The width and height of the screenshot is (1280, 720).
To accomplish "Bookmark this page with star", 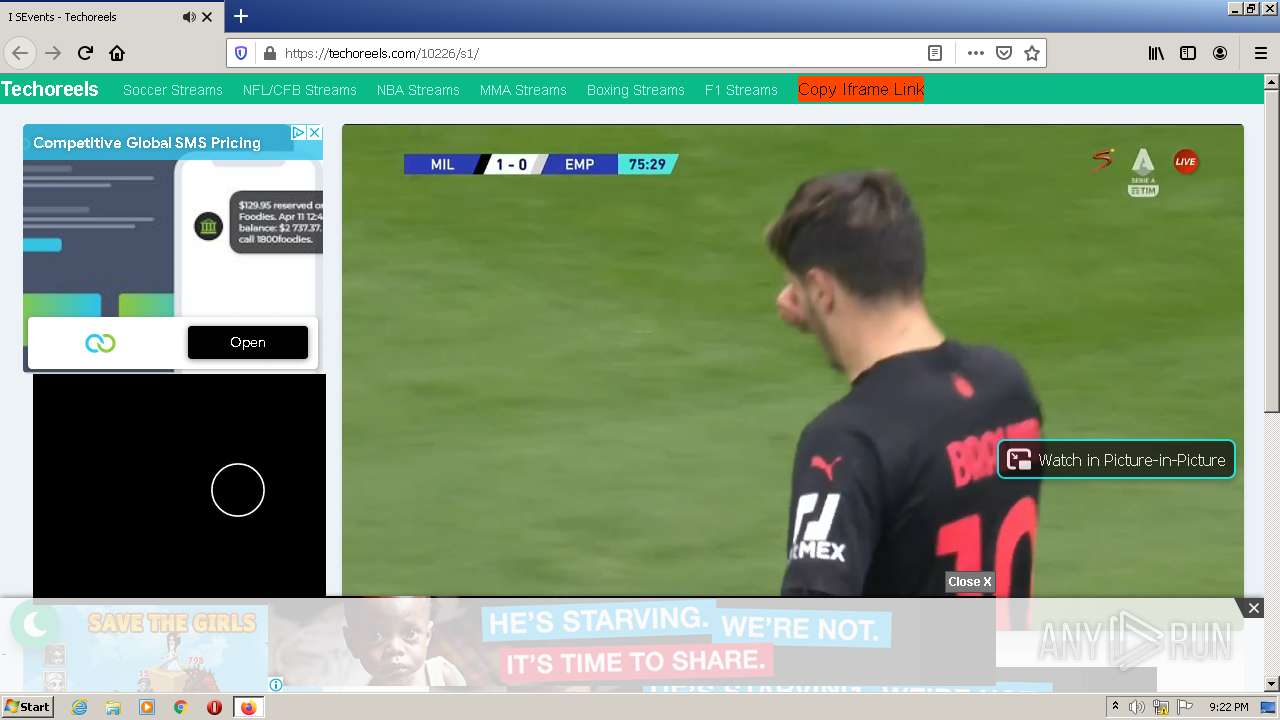I will (1032, 53).
